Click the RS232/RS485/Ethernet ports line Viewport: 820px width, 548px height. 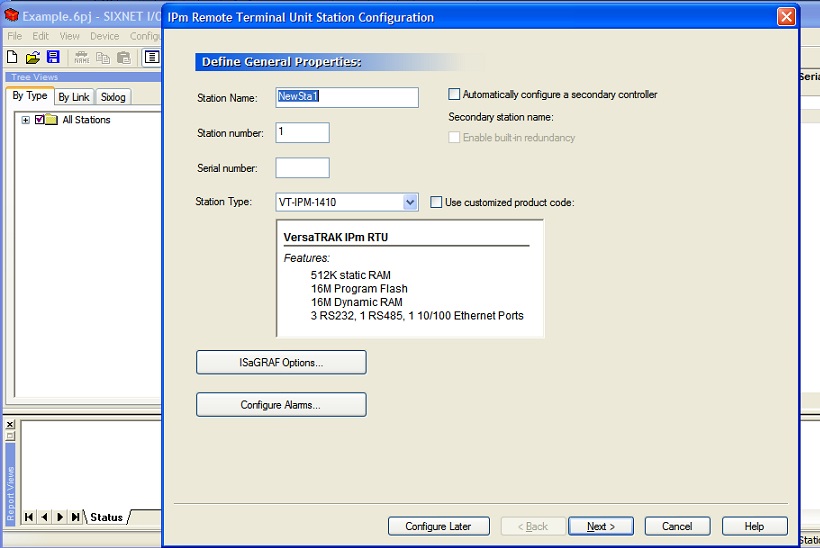point(417,316)
